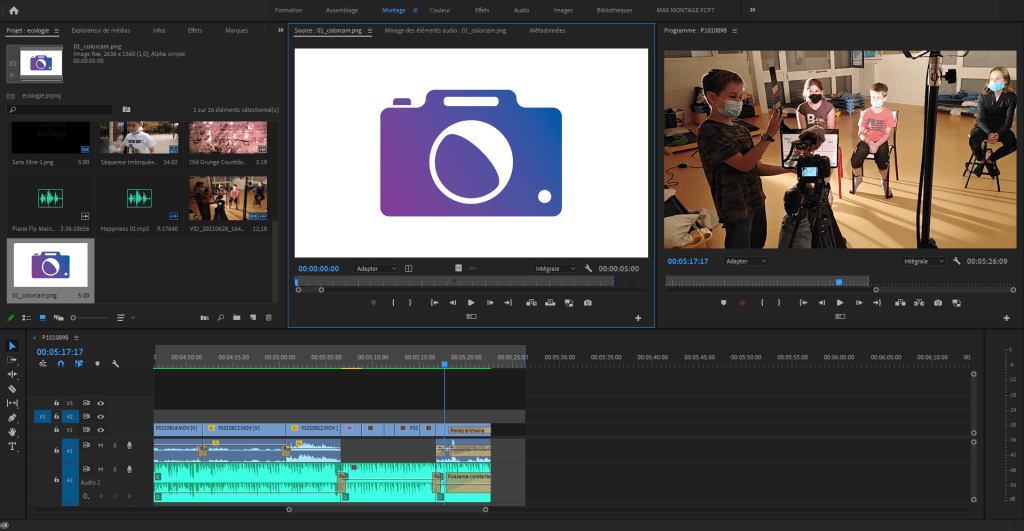The image size is (1024, 531).
Task: Open Program monitor settings wrench
Action: coord(957,261)
